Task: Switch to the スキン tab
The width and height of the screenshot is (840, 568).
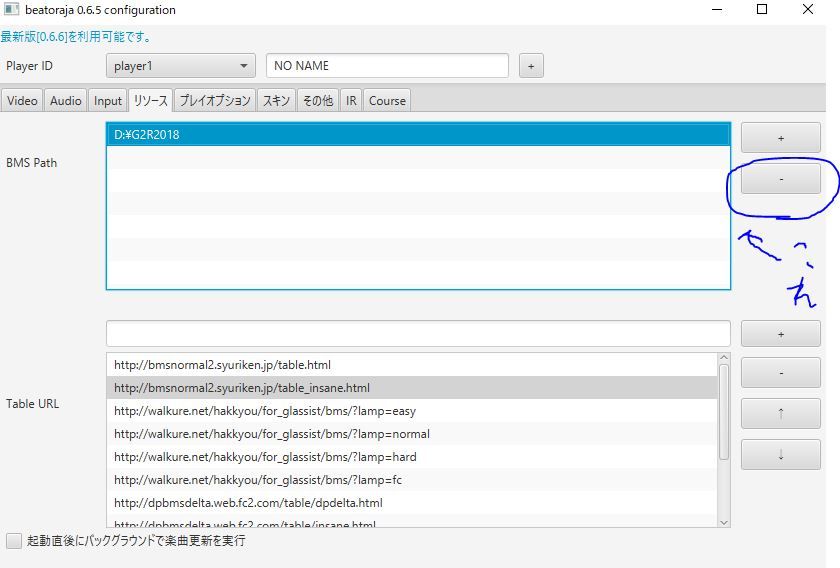Action: pyautogui.click(x=276, y=101)
